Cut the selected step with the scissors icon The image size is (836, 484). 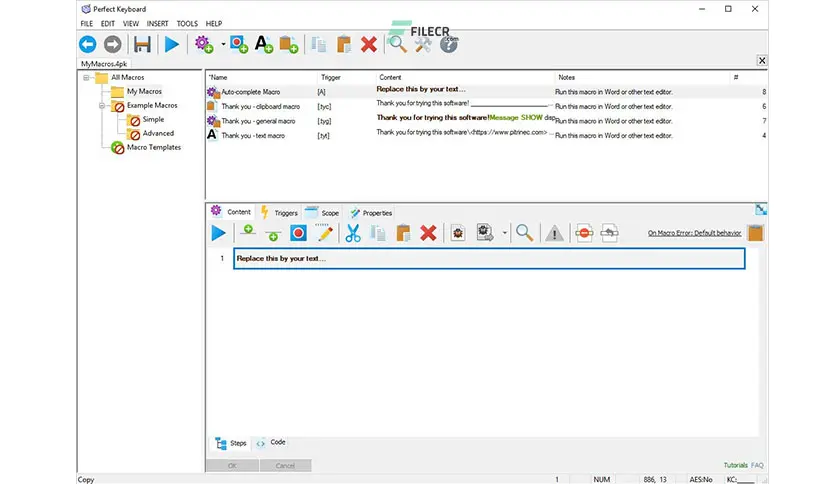[x=353, y=233]
